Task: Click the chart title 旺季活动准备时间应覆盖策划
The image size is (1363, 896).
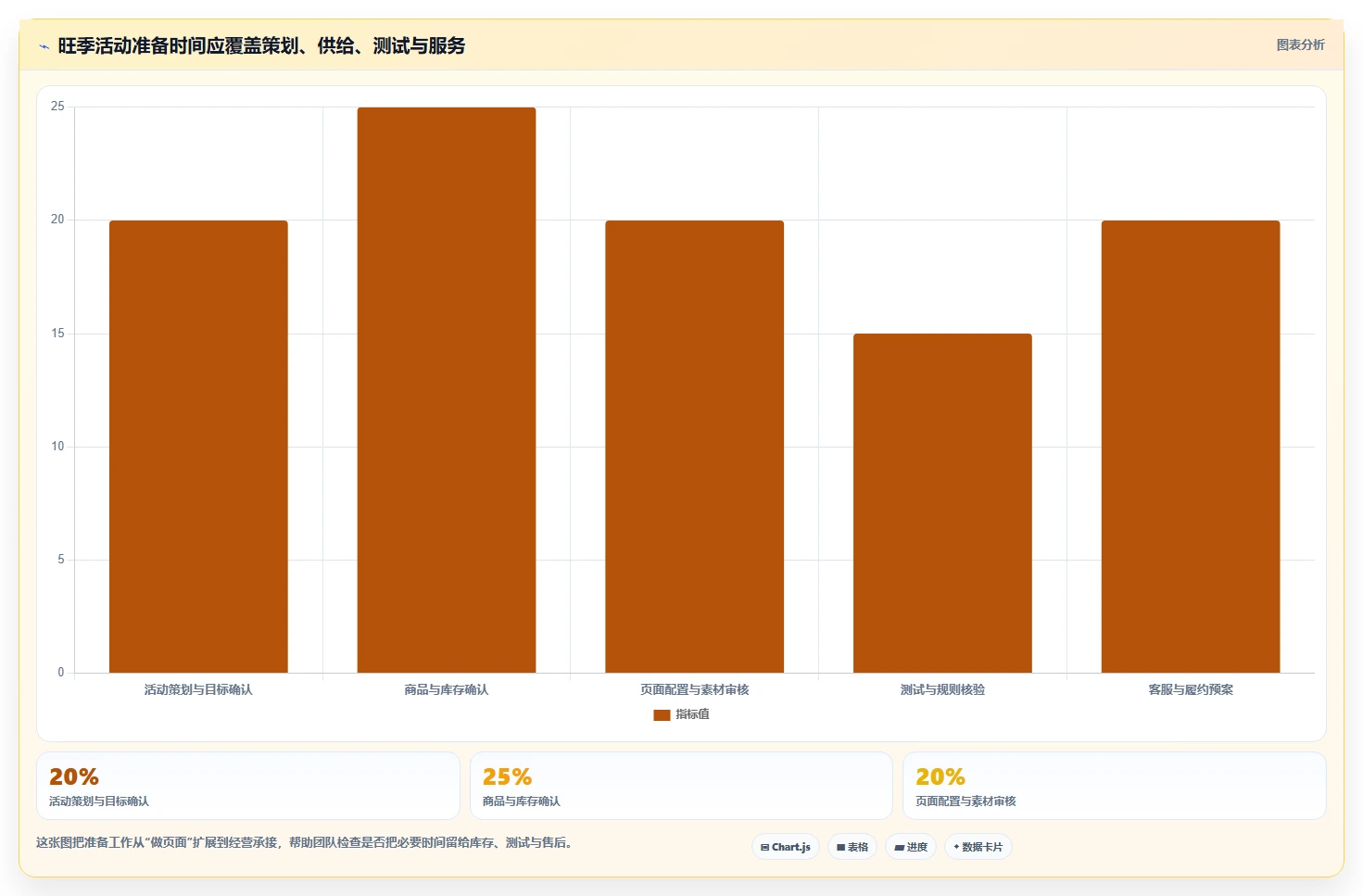Action: (x=261, y=45)
